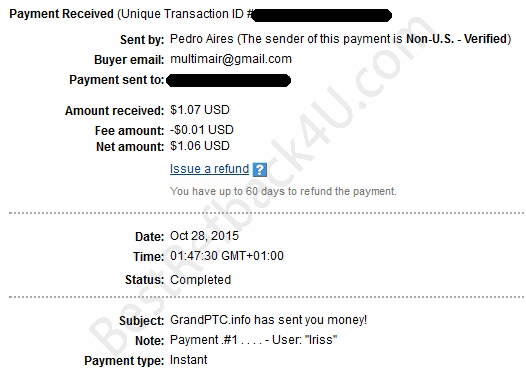Click the 60 days refund notice text
Screen dimensions: 526x375
click(x=283, y=191)
